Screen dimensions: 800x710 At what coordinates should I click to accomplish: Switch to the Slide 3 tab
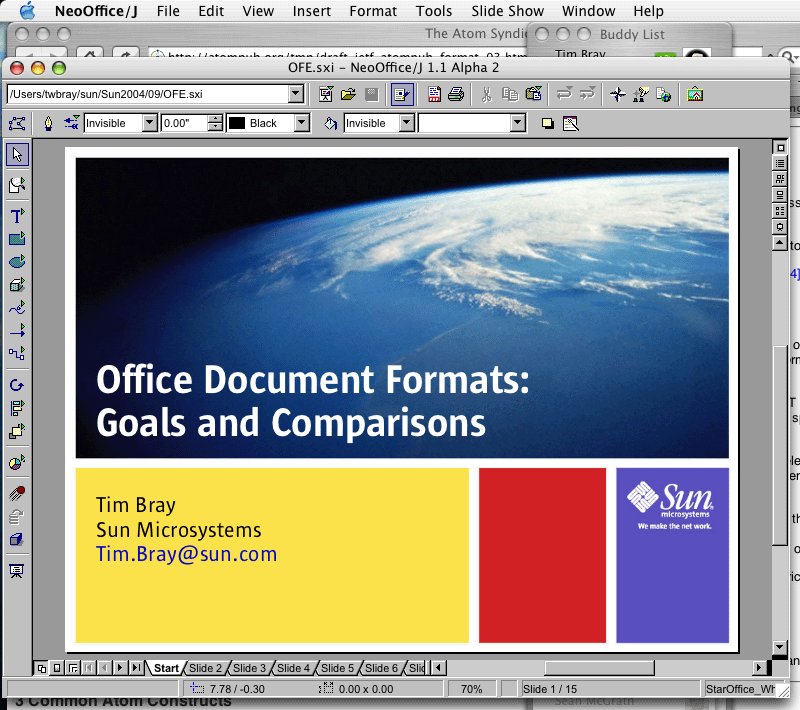(249, 668)
